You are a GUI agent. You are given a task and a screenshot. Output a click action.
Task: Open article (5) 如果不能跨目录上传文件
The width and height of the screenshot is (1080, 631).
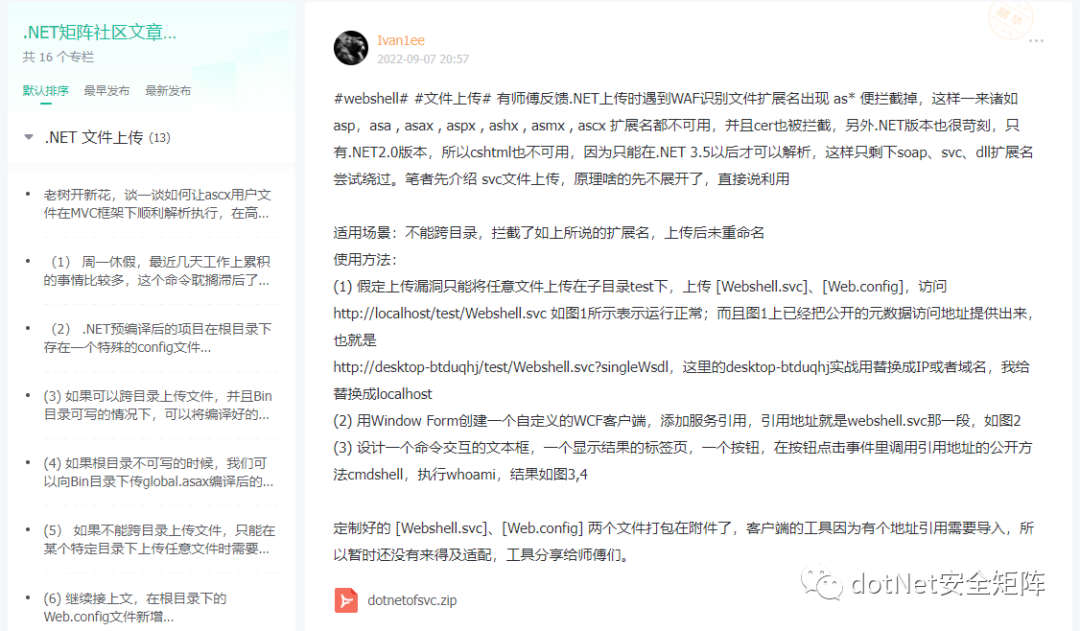click(x=158, y=539)
